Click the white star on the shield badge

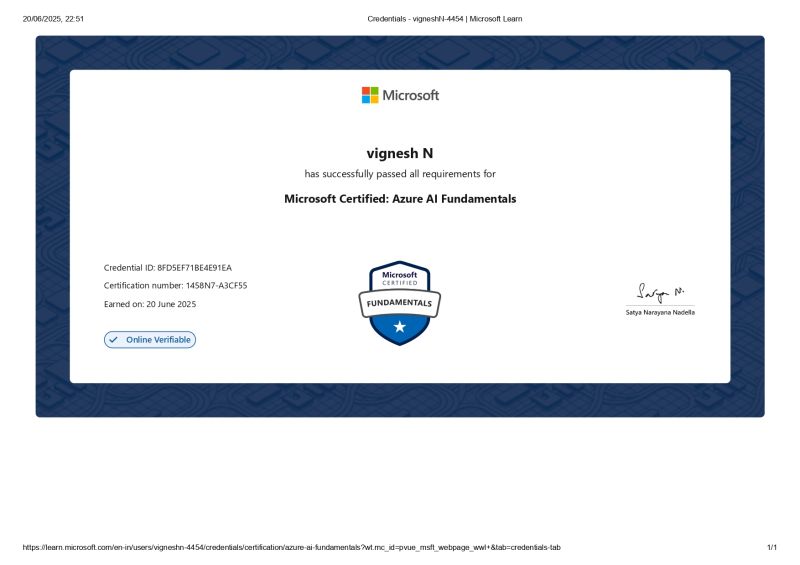(x=399, y=326)
